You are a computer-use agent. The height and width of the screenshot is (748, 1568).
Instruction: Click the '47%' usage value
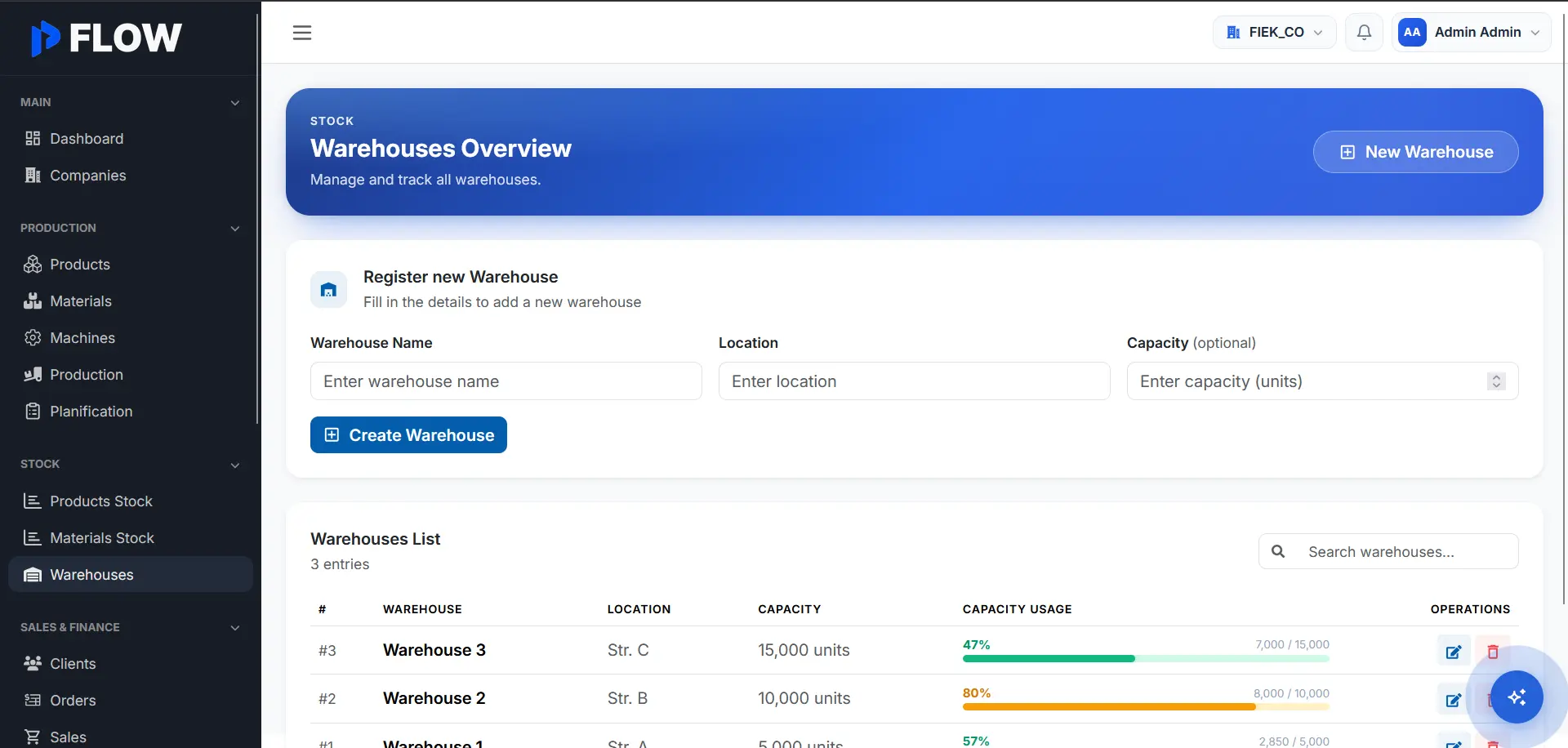(x=976, y=644)
